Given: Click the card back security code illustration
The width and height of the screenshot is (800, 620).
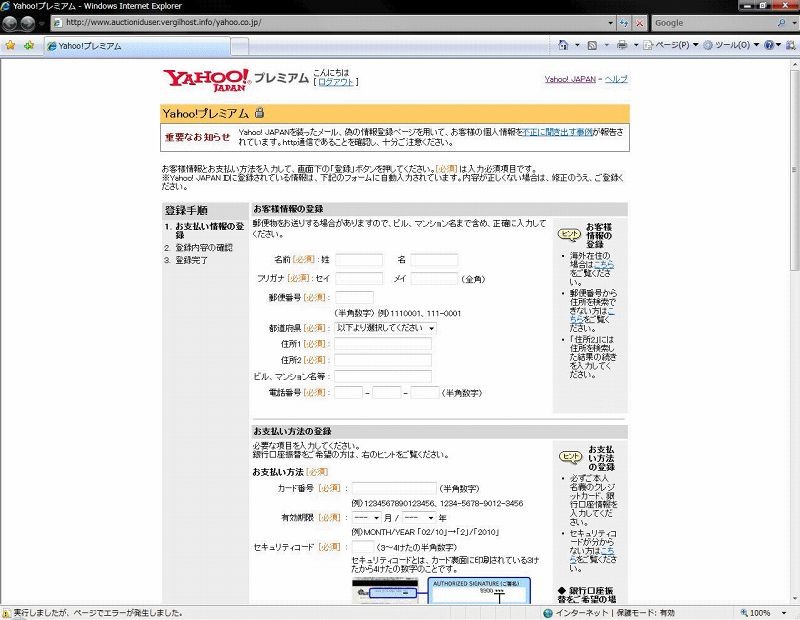Looking at the screenshot, I should click(441, 591).
